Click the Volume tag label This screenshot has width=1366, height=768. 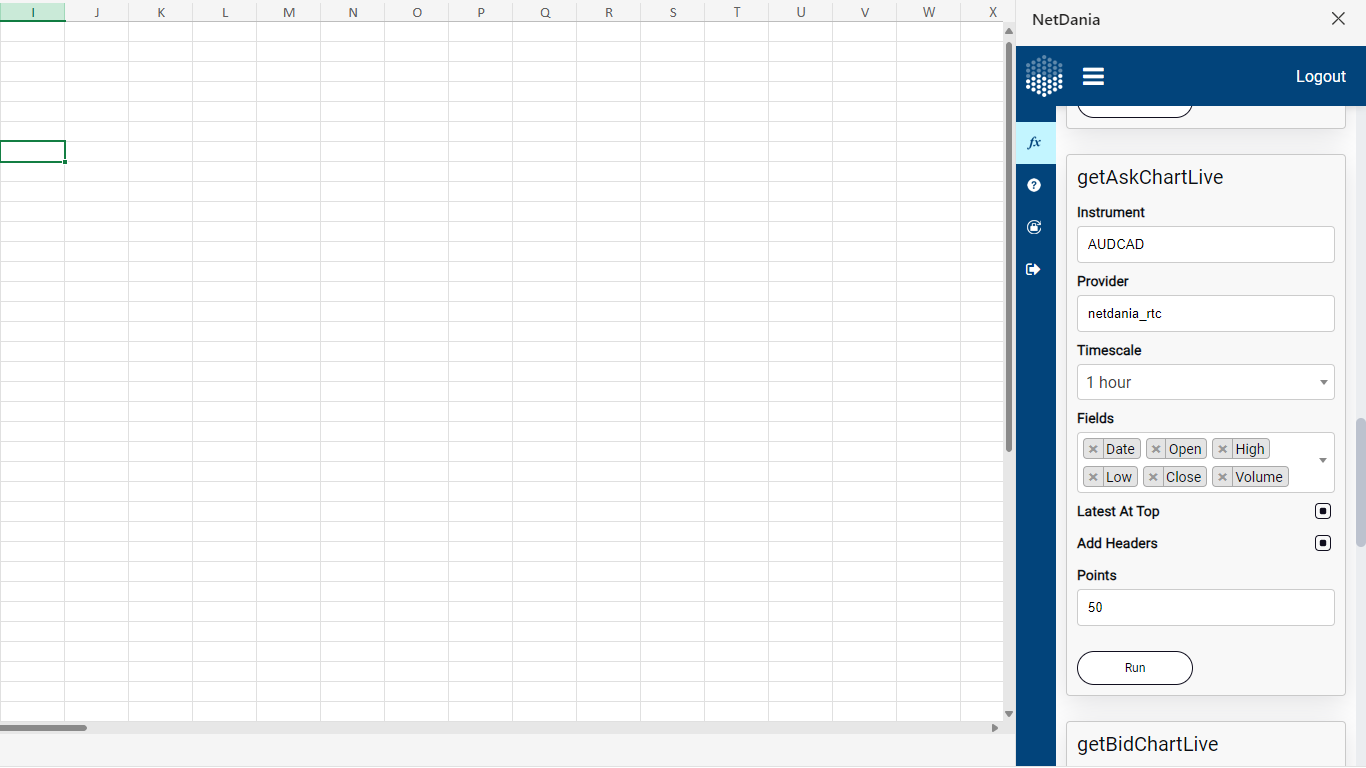click(1259, 477)
